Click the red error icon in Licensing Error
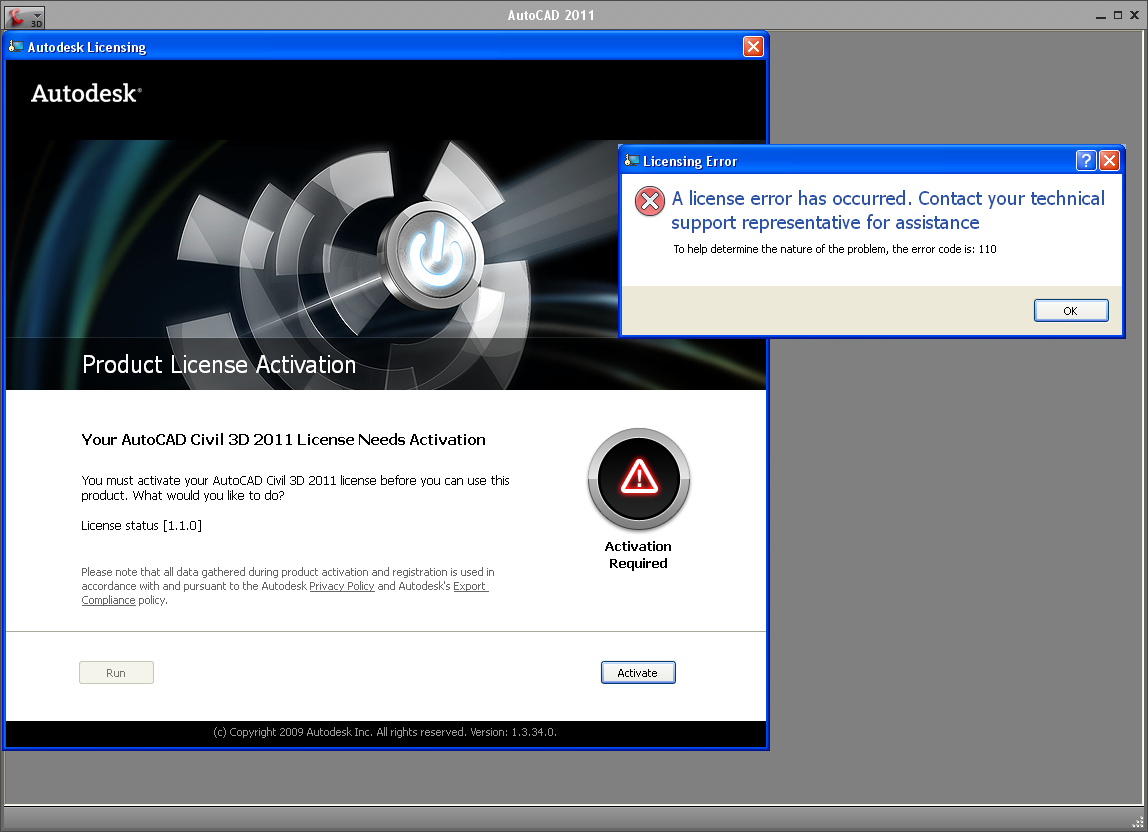 tap(649, 201)
